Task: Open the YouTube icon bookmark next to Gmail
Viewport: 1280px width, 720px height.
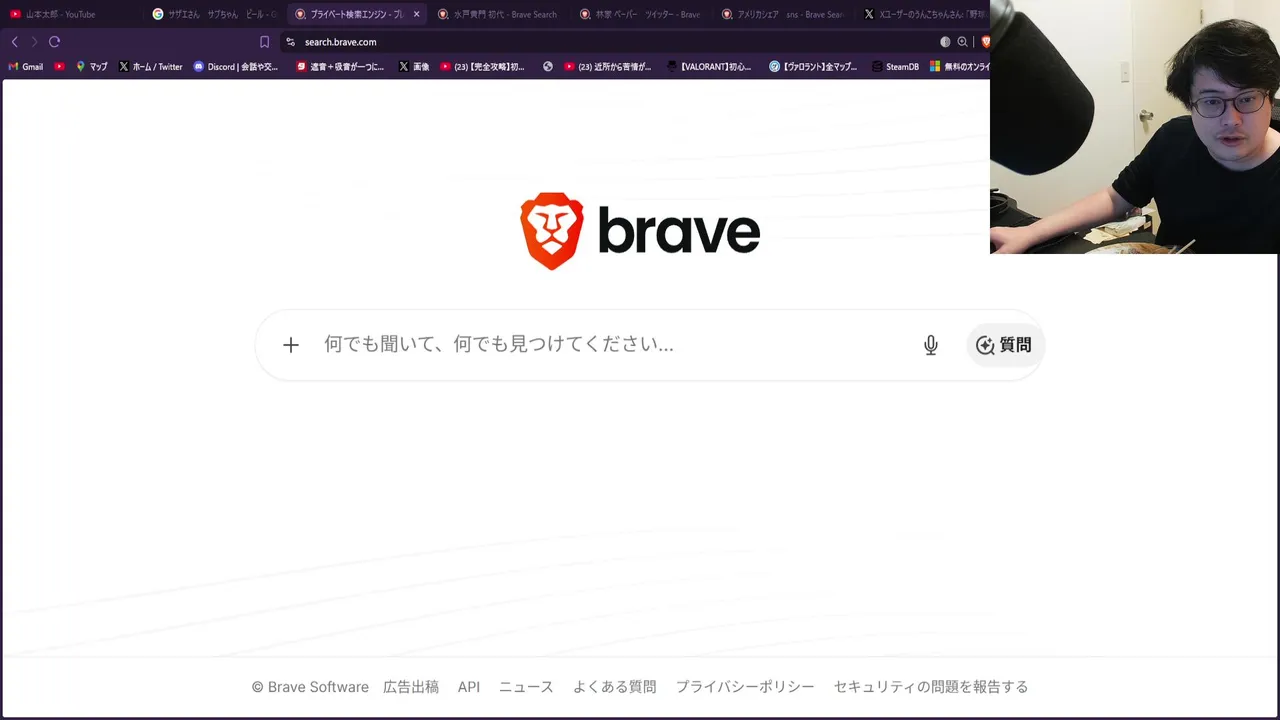Action: pos(60,67)
